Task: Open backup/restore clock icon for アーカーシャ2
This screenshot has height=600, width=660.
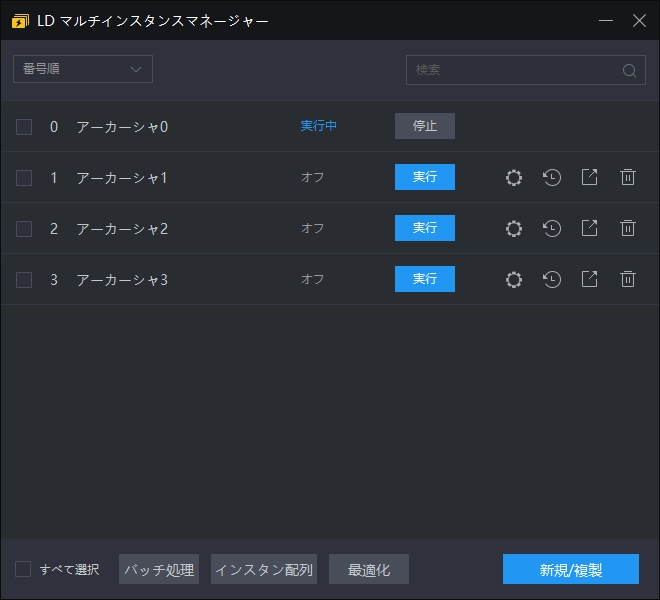Action: 552,229
